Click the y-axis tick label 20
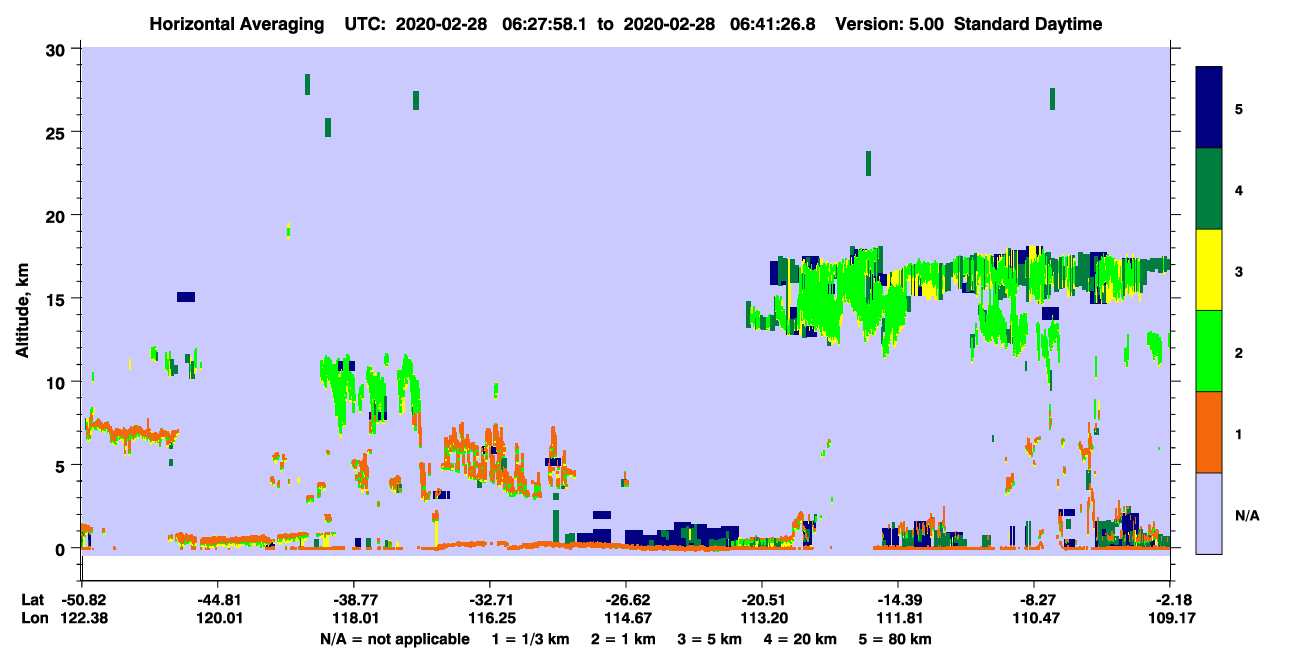The image size is (1300, 667). [58, 215]
